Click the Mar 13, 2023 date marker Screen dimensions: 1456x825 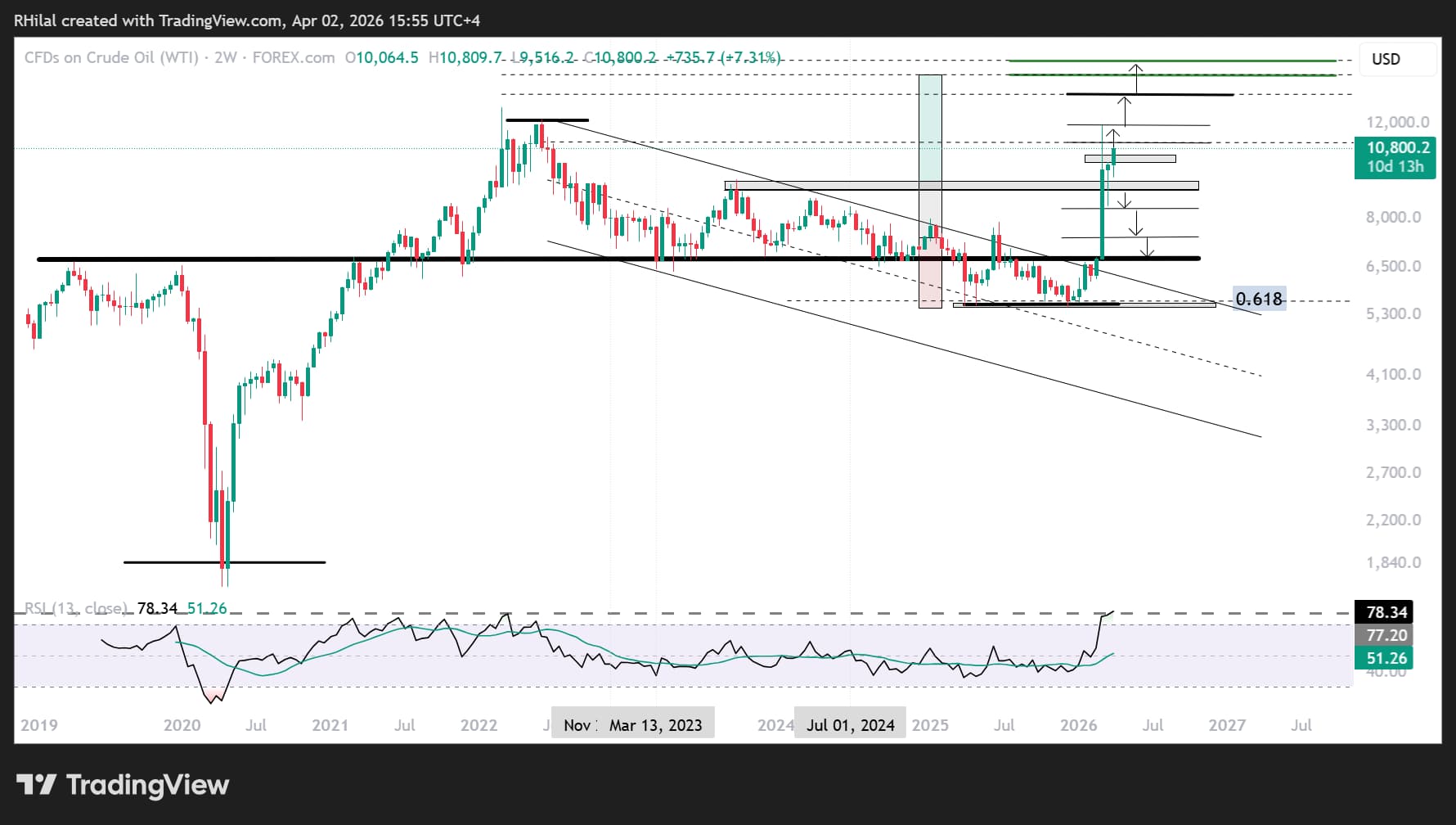(x=655, y=725)
